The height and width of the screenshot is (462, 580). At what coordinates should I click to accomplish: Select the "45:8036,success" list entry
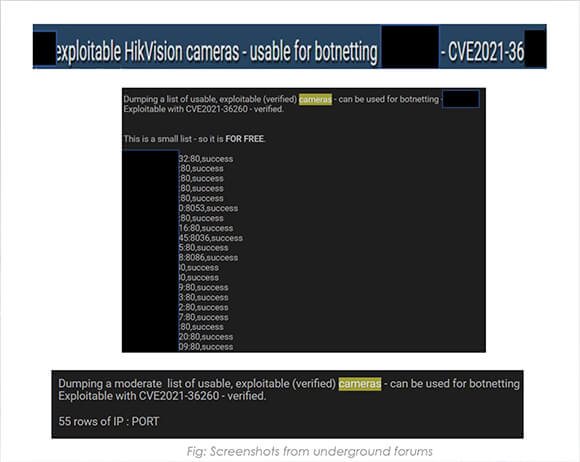(x=210, y=238)
